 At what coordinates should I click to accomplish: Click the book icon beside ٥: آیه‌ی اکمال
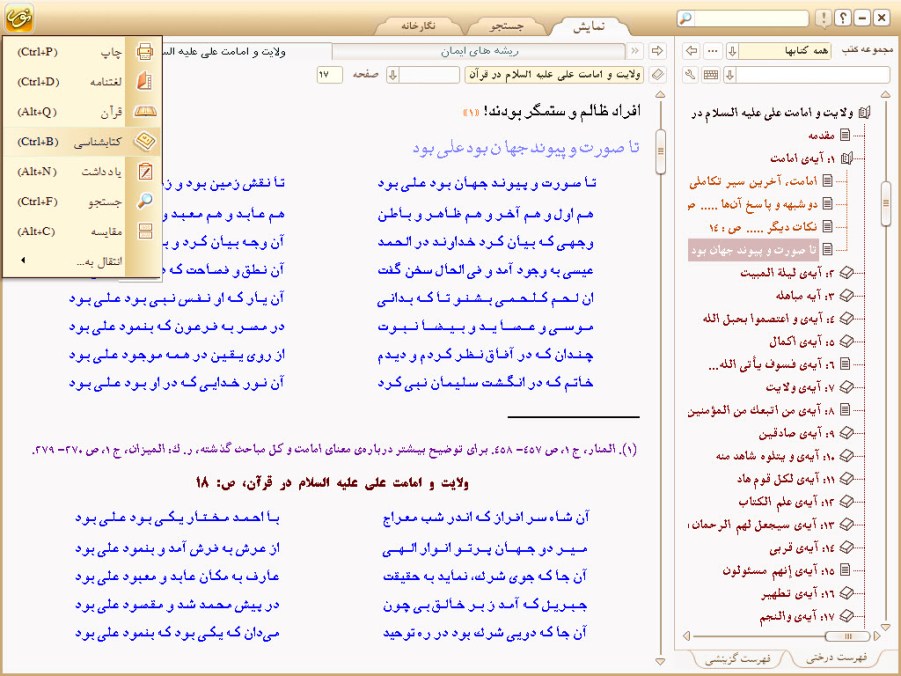846,341
